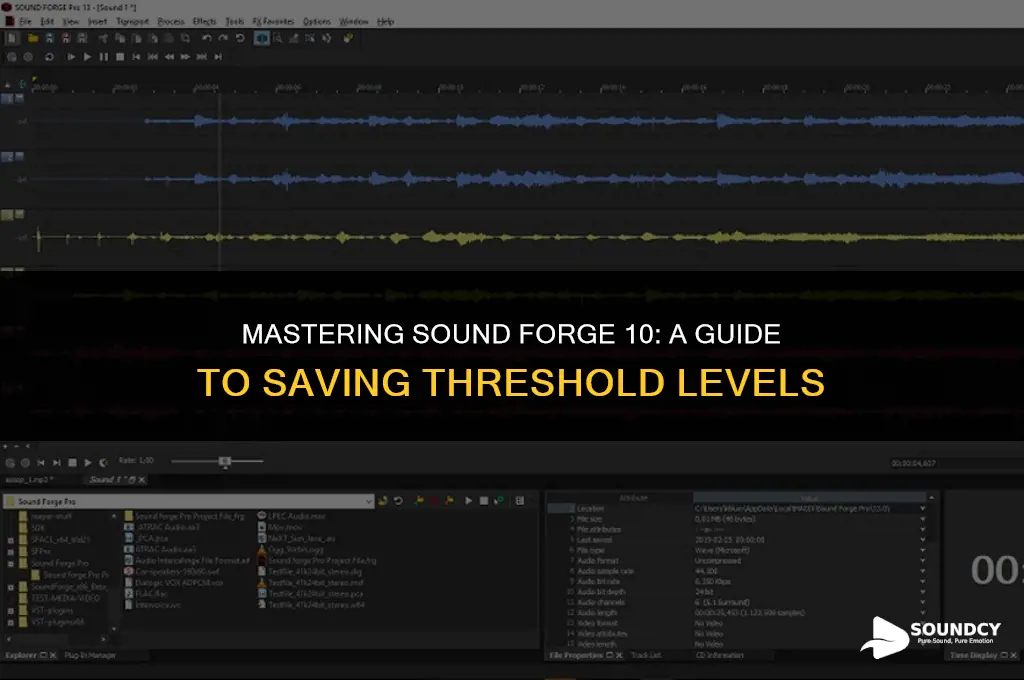Click Rewind in top transport bar

coord(169,57)
